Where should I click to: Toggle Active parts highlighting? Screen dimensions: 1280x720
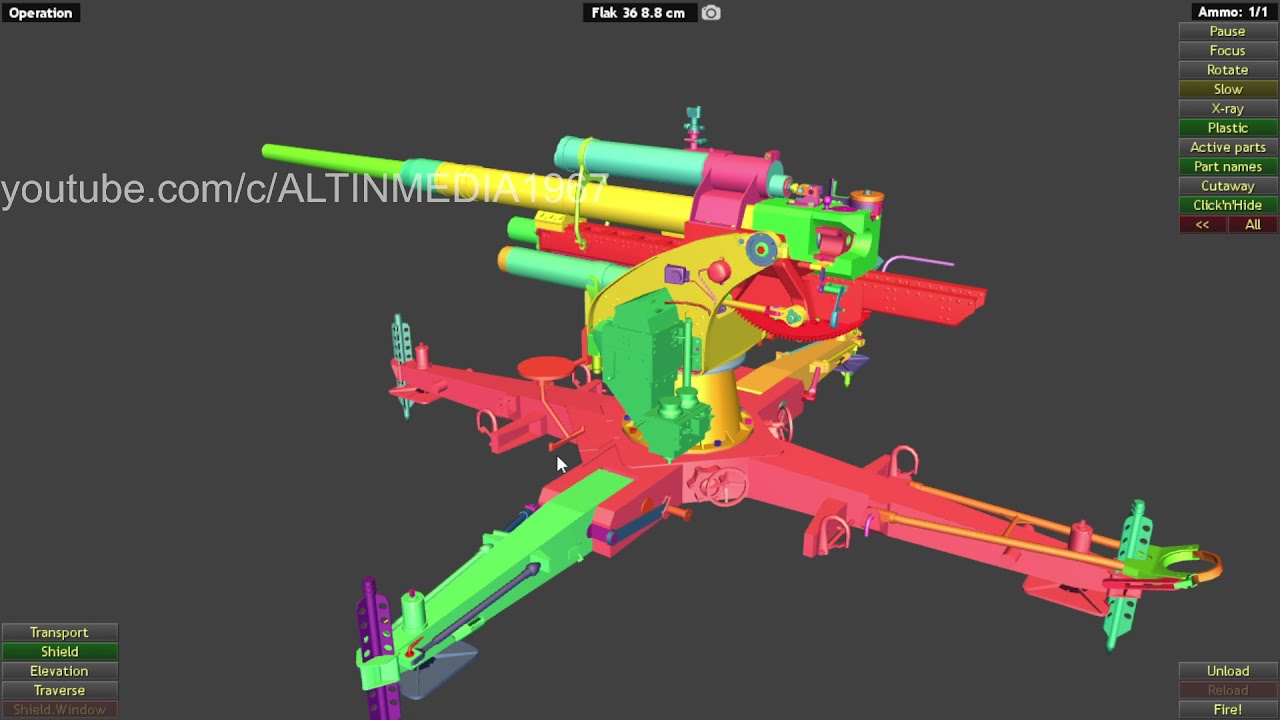pos(1227,147)
